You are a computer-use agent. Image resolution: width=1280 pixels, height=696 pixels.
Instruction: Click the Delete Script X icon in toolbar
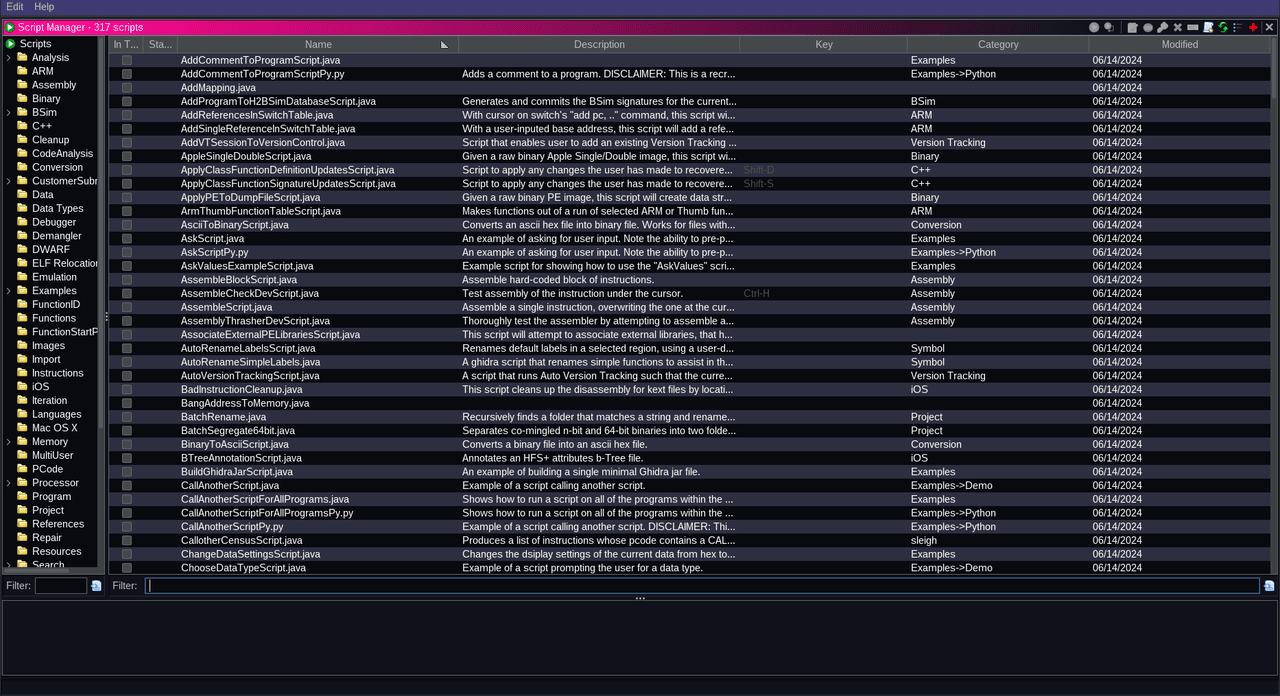pyautogui.click(x=1178, y=28)
